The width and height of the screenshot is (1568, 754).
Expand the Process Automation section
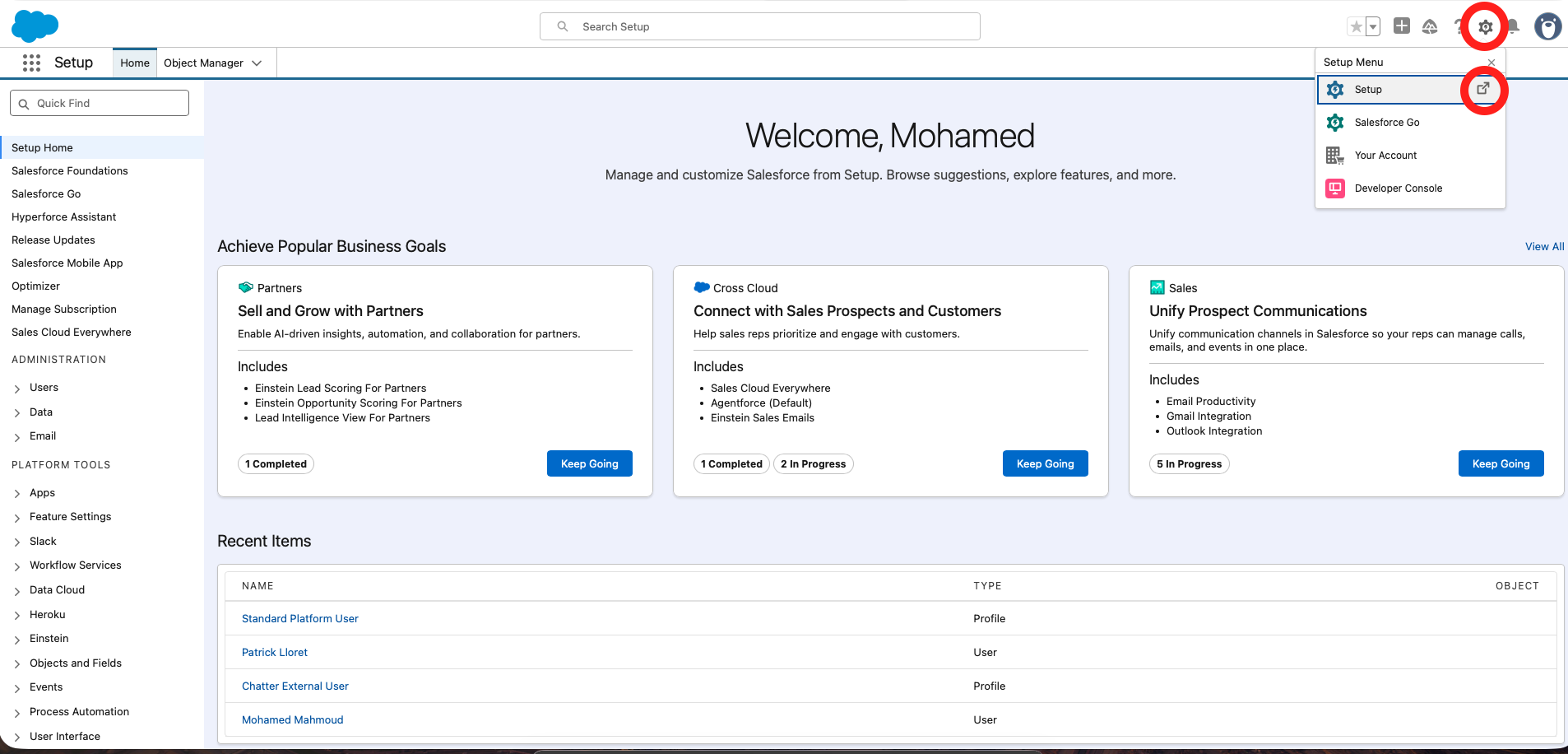17,713
